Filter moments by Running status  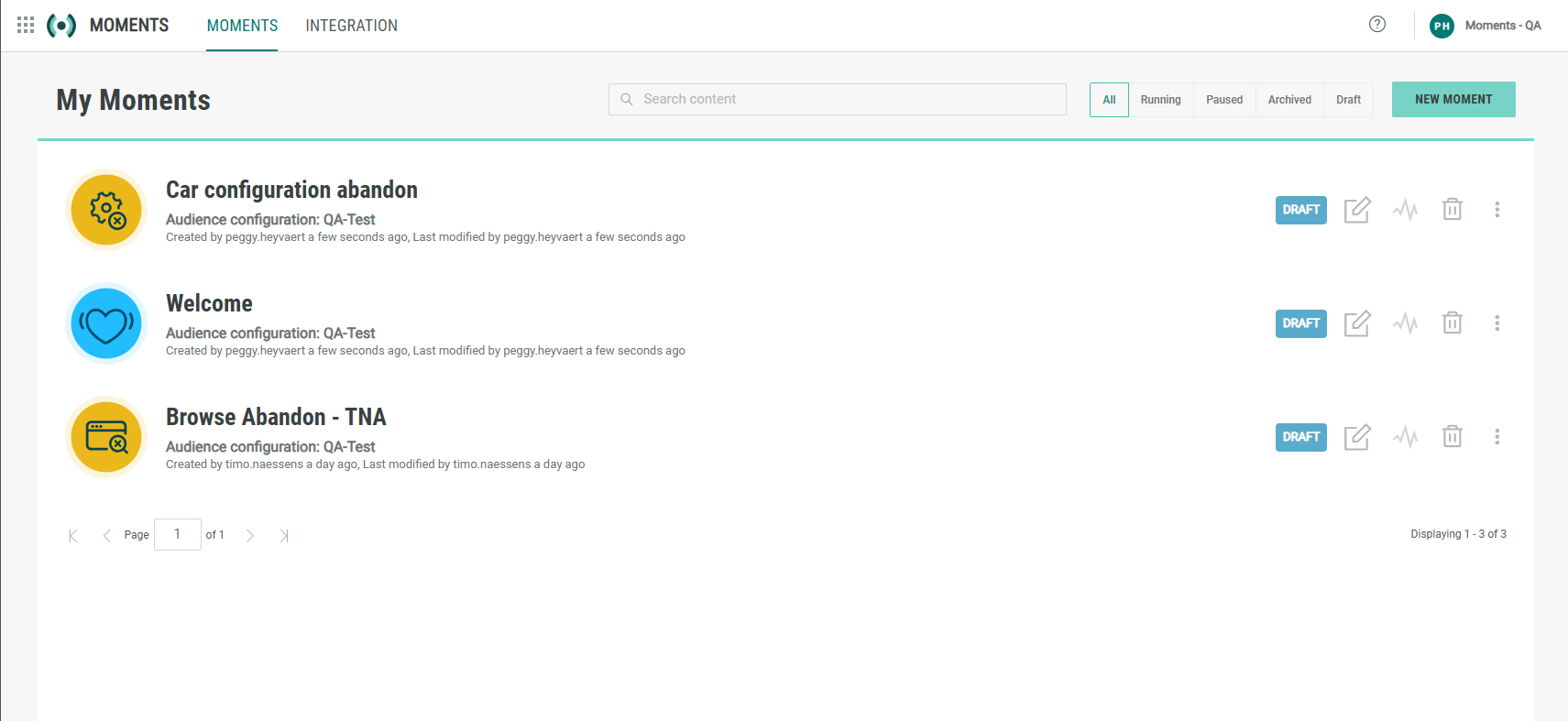click(1160, 100)
